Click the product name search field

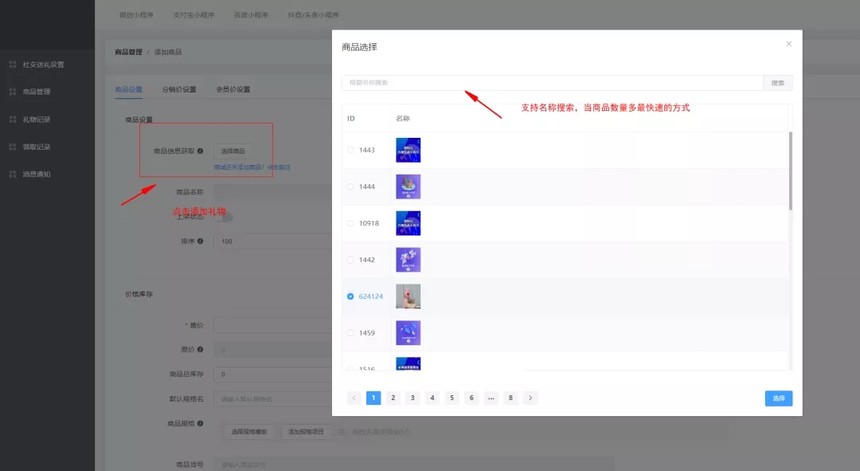(552, 83)
